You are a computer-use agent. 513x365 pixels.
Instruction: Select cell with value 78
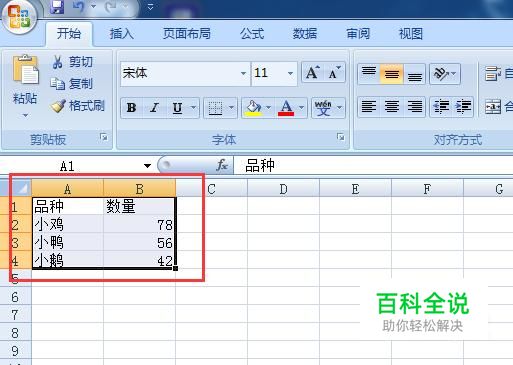click(139, 224)
